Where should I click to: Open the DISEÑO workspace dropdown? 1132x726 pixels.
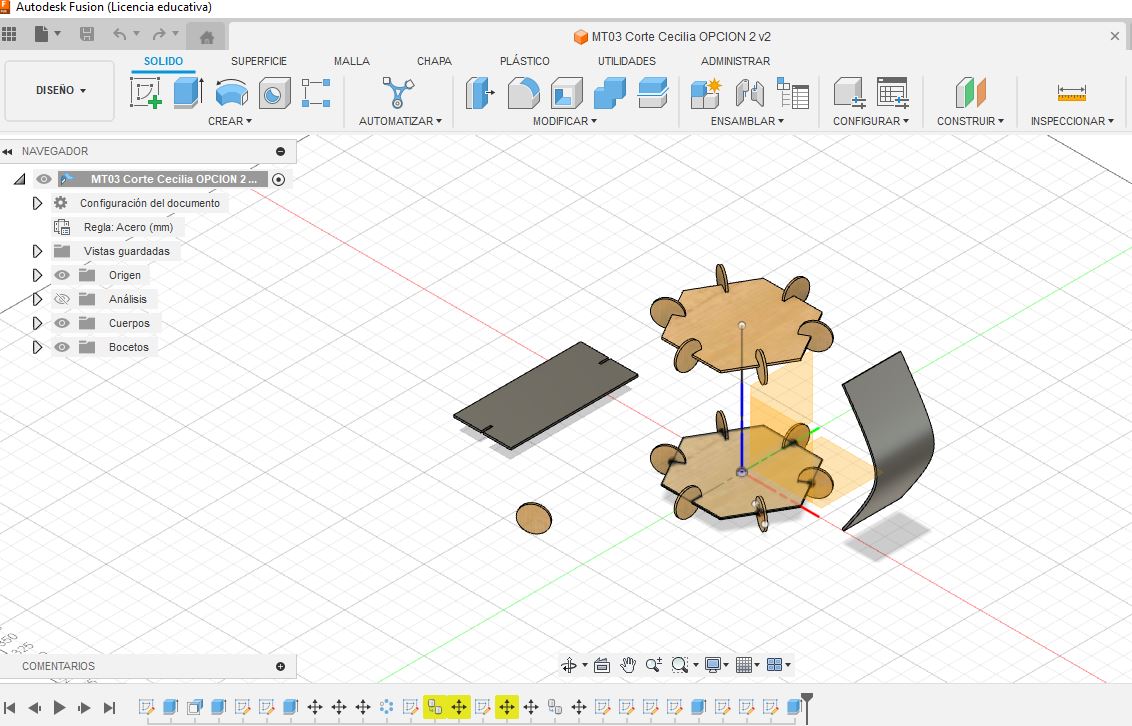click(60, 91)
